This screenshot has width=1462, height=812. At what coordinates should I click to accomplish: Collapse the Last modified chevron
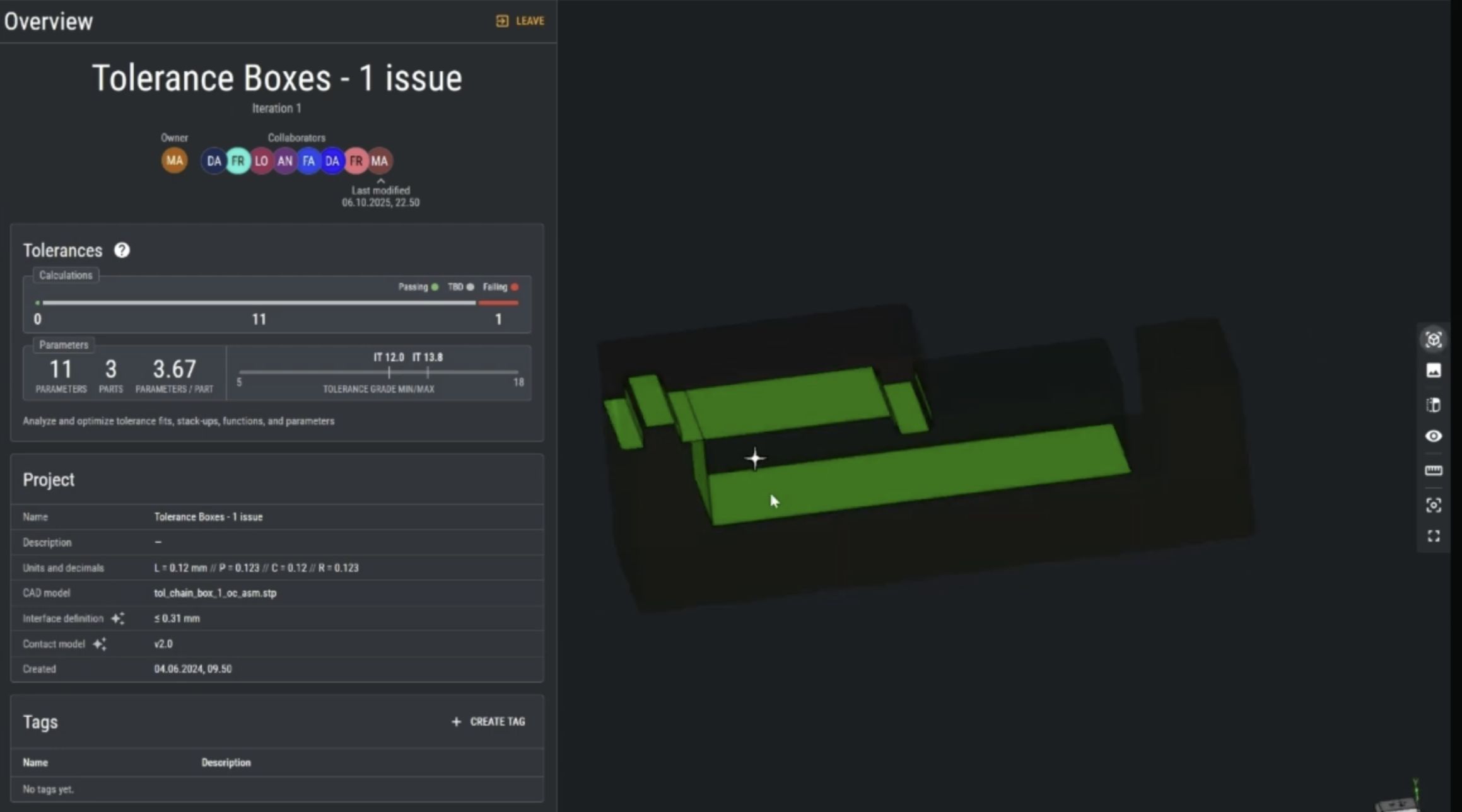click(x=380, y=180)
